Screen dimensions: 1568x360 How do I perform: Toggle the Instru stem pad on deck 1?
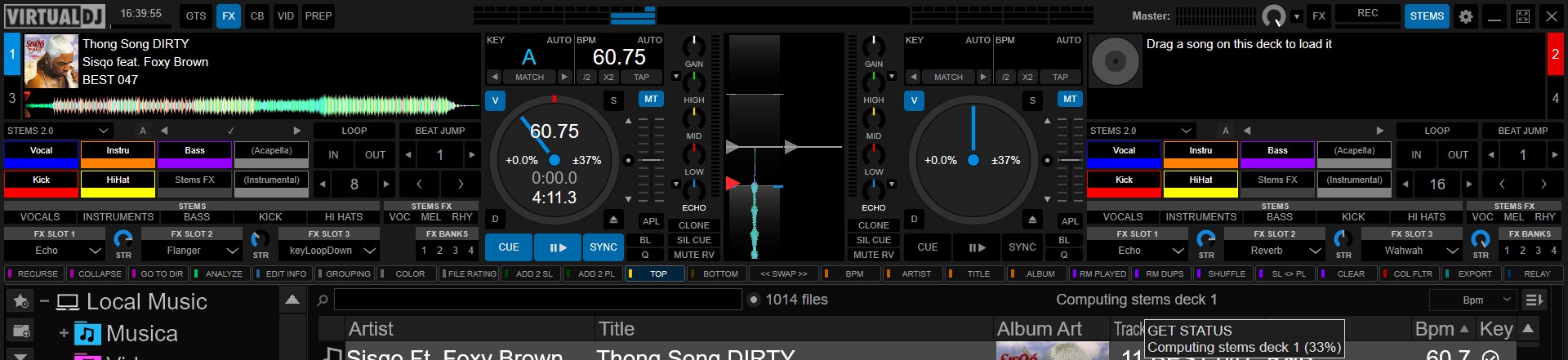click(x=118, y=154)
